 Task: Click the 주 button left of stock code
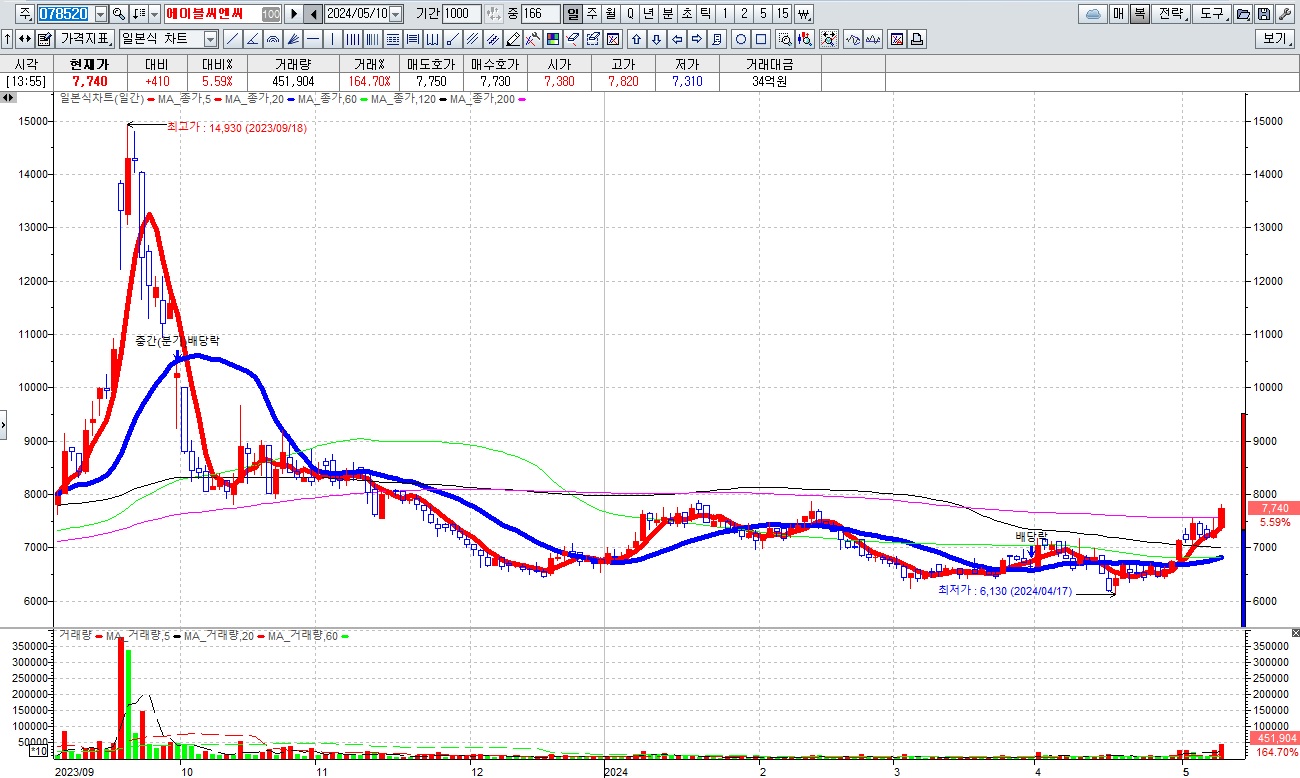[x=24, y=14]
